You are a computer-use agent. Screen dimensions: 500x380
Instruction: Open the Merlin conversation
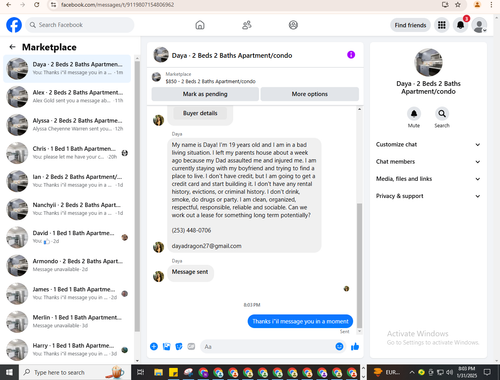pos(67,321)
